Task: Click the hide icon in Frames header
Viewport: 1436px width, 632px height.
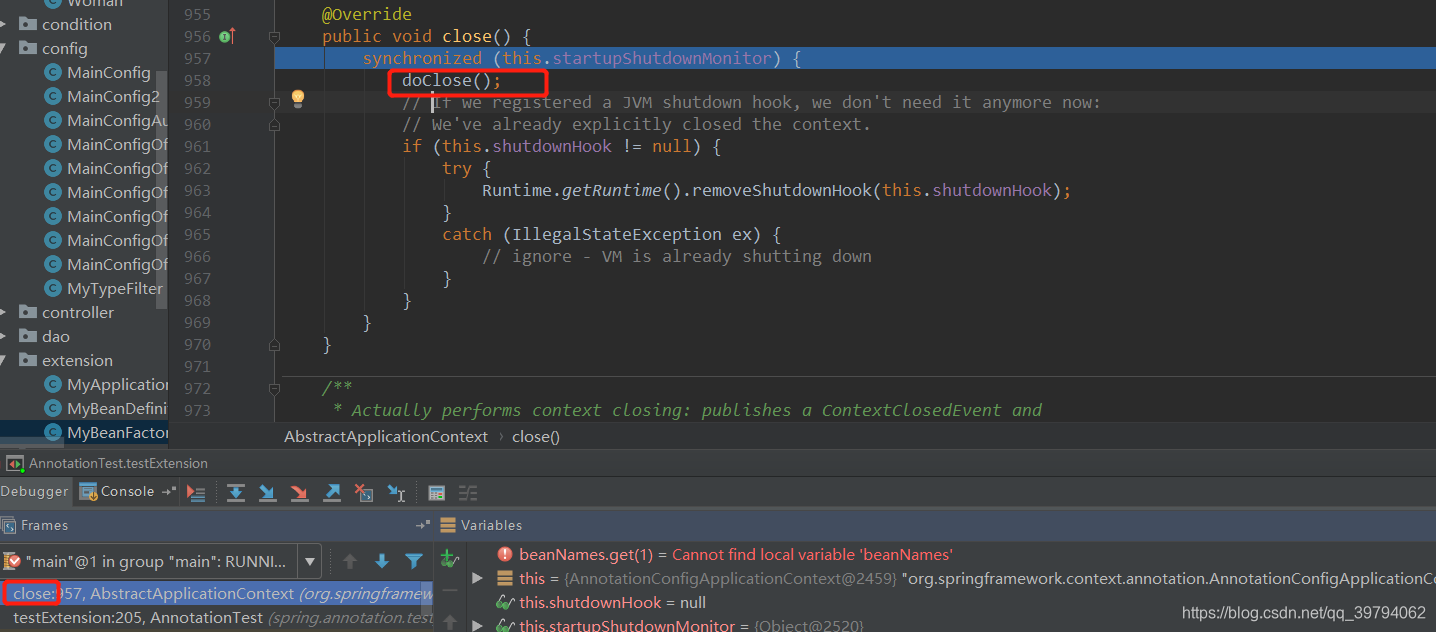Action: pyautogui.click(x=423, y=525)
